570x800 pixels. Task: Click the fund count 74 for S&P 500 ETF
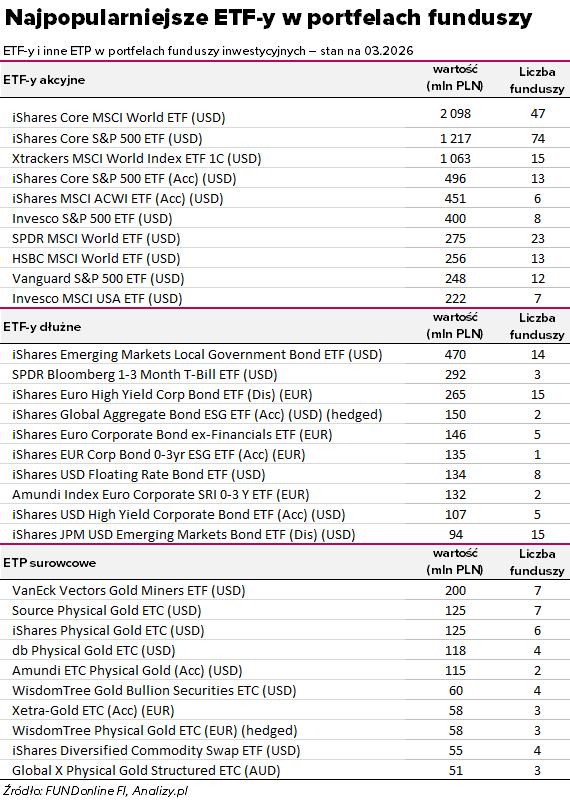[x=537, y=138]
